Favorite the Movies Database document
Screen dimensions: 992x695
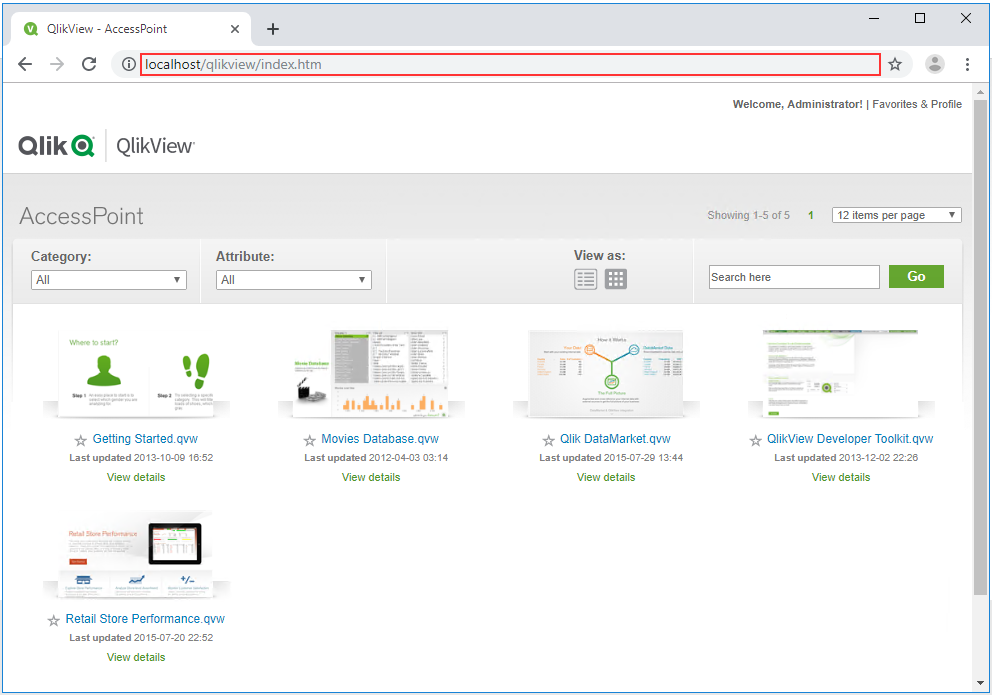(308, 438)
